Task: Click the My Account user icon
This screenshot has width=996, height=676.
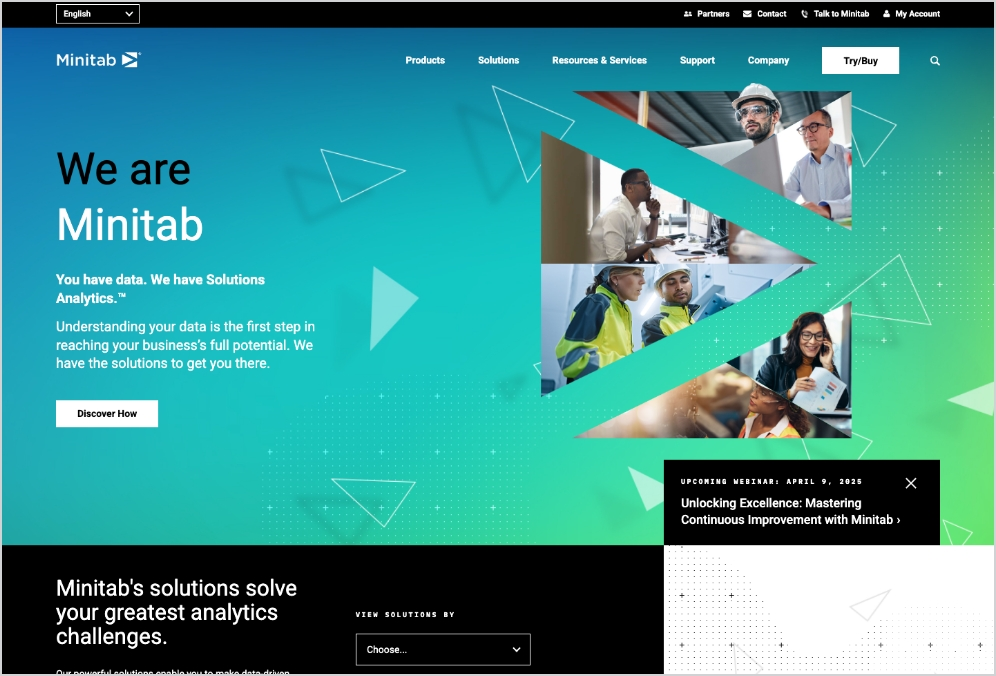Action: pos(886,13)
